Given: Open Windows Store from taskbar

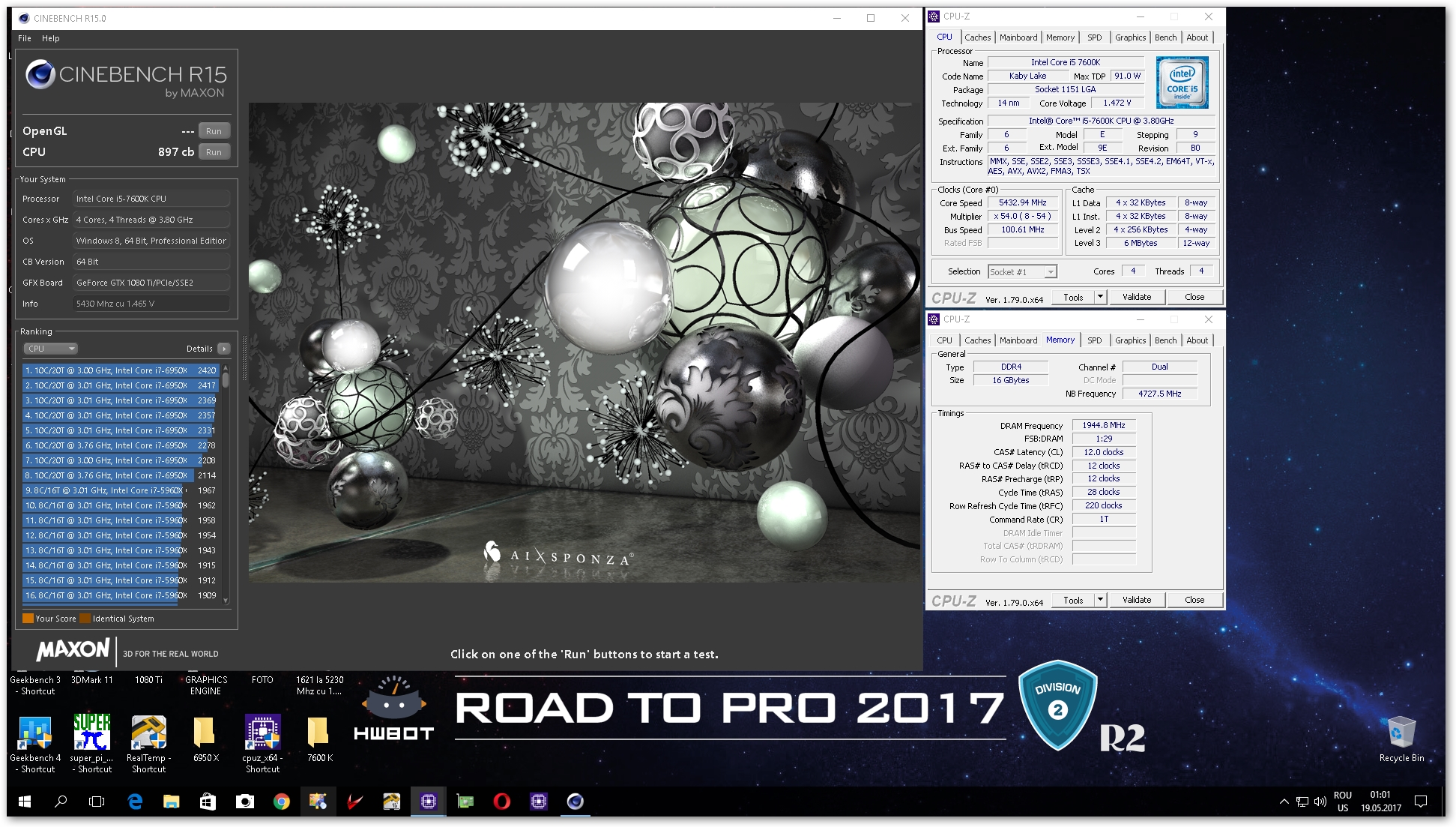Looking at the screenshot, I should [x=208, y=802].
